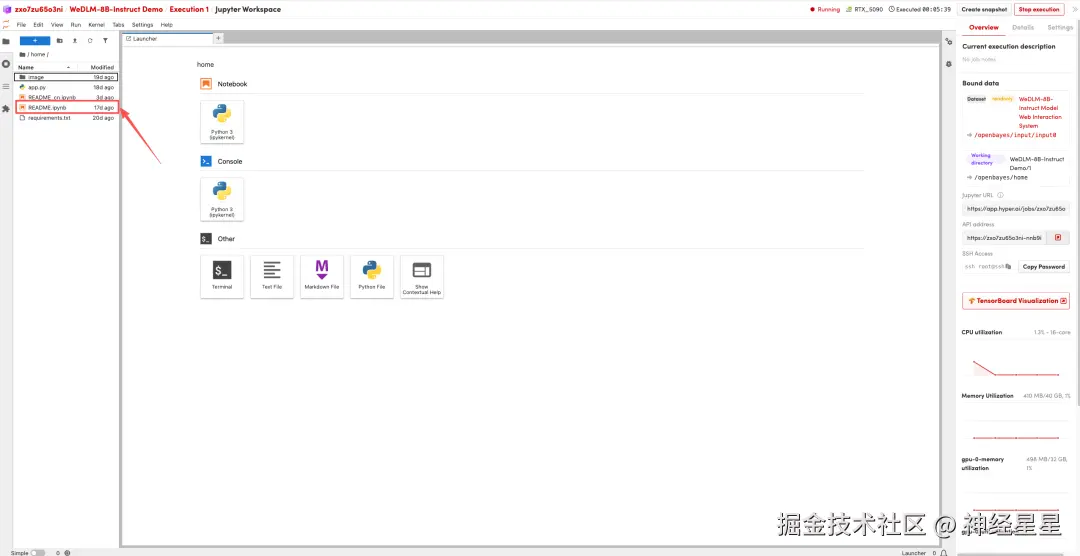
Task: Toggle the file filter funnel icon
Action: 105,41
